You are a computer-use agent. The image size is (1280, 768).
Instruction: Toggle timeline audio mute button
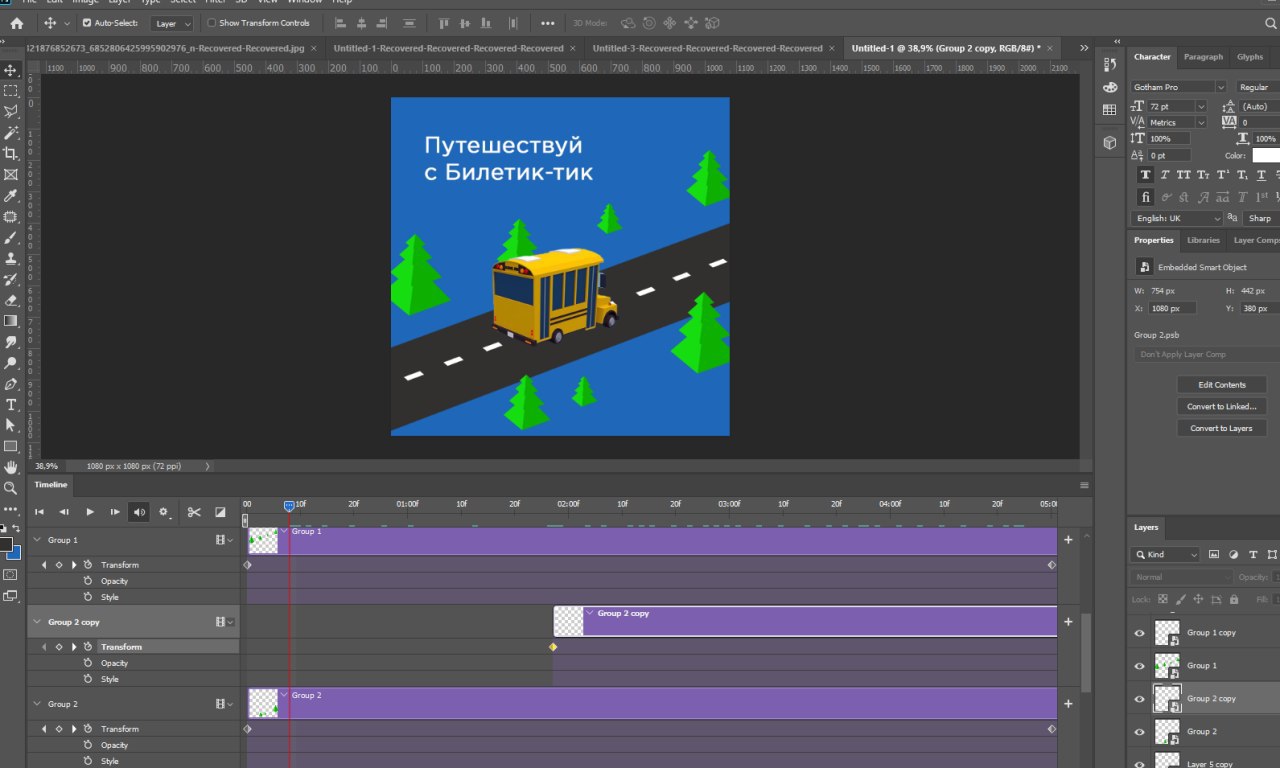[139, 512]
